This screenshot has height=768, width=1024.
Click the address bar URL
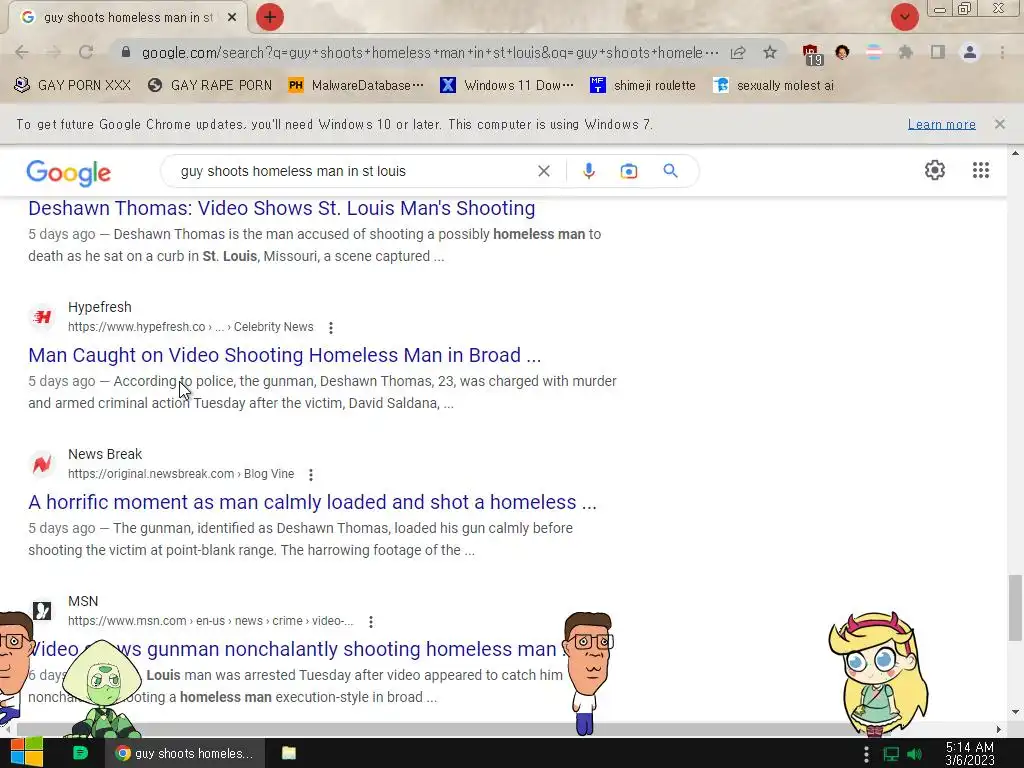(x=430, y=53)
